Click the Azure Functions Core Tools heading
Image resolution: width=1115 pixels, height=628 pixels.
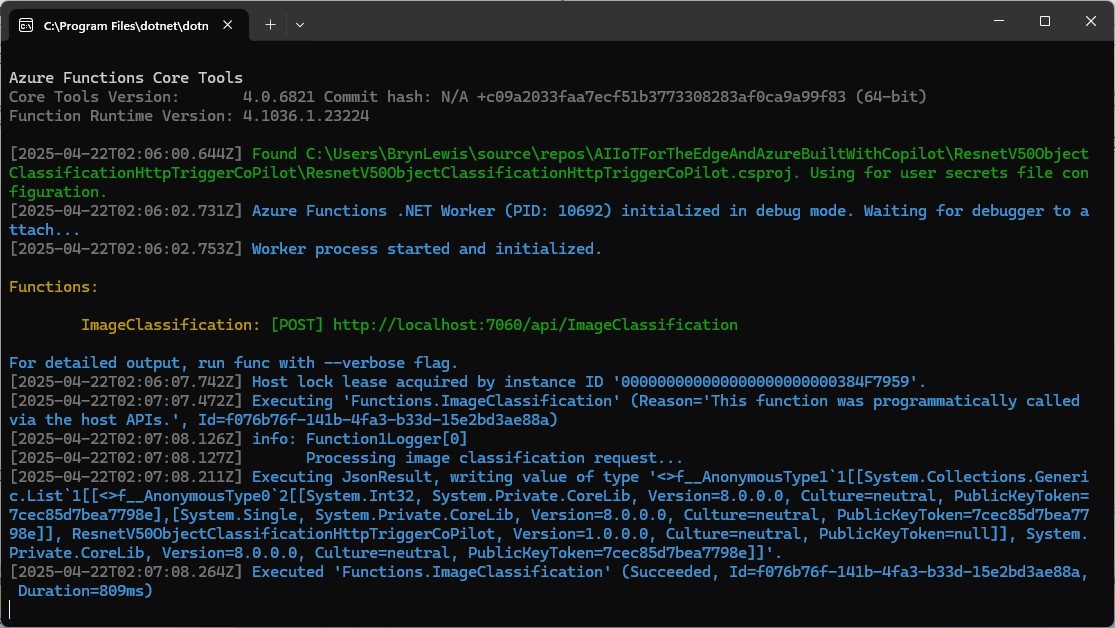click(x=126, y=78)
